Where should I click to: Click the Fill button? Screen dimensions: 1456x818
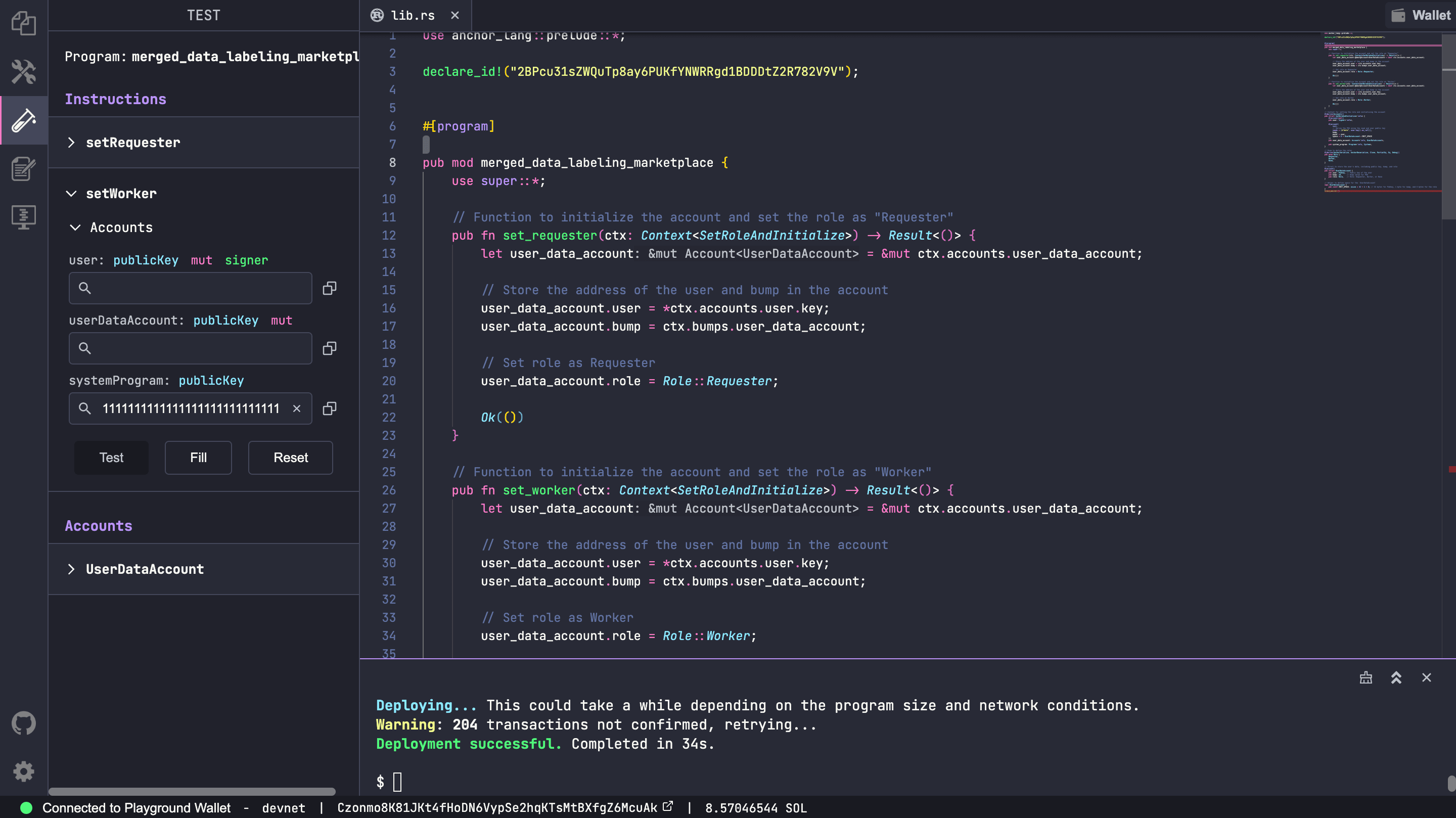pyautogui.click(x=198, y=458)
